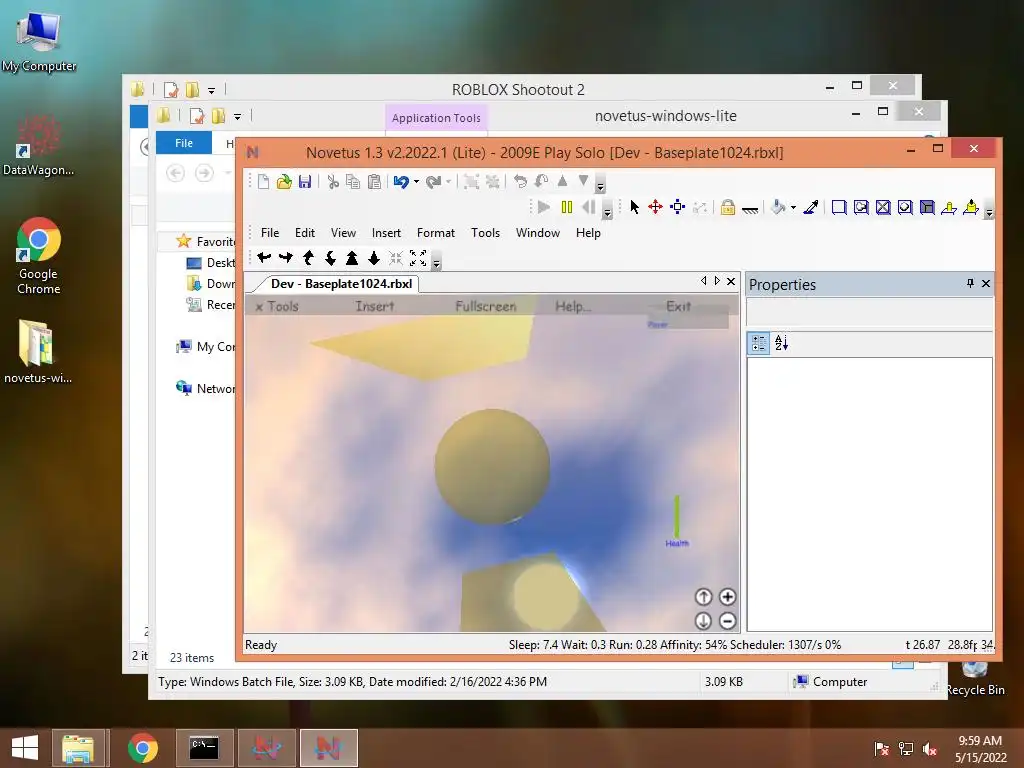Click the gray Redo arrow icon
Screen dimensions: 1024x768
coord(434,182)
